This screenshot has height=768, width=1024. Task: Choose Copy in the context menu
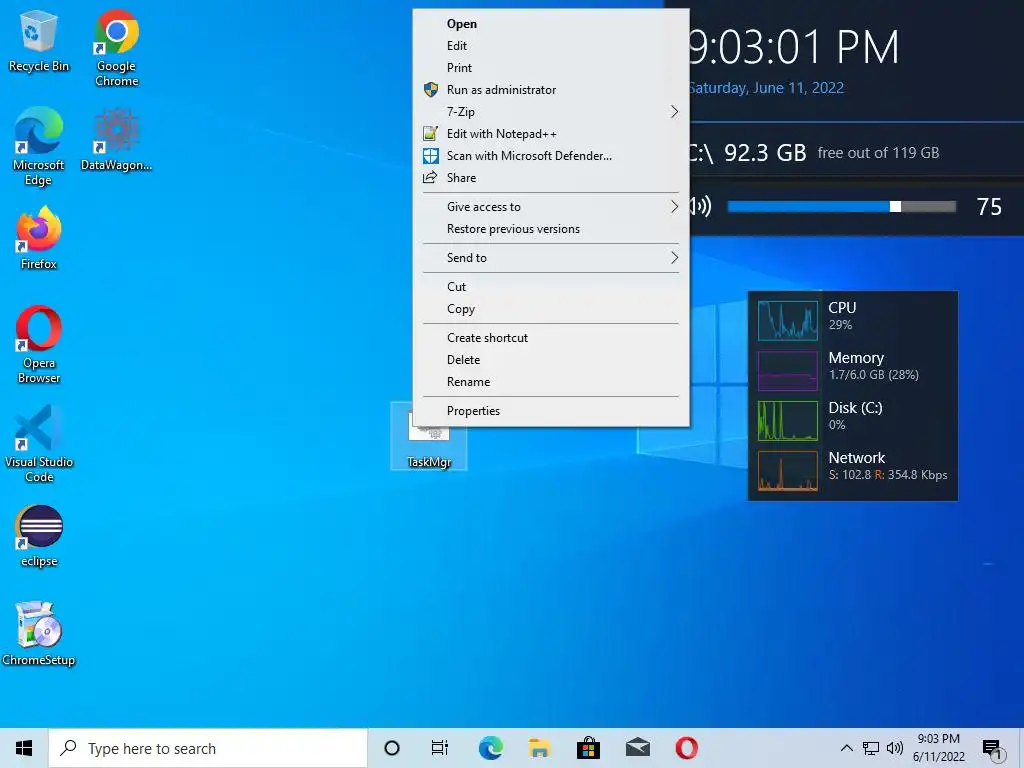coord(551,309)
